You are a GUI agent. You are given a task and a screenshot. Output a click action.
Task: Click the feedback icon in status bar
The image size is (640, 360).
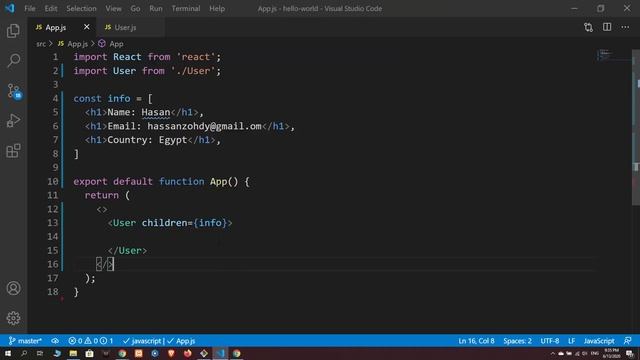point(628,341)
